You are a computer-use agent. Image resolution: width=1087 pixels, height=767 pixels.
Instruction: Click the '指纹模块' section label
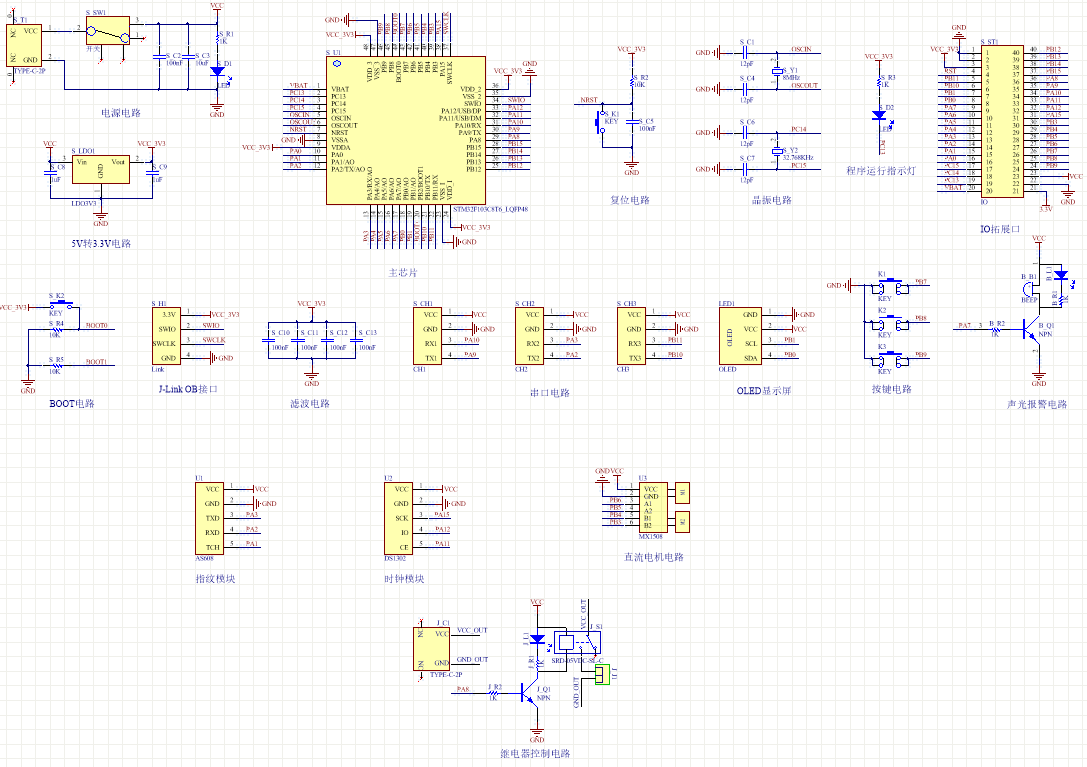[x=216, y=578]
